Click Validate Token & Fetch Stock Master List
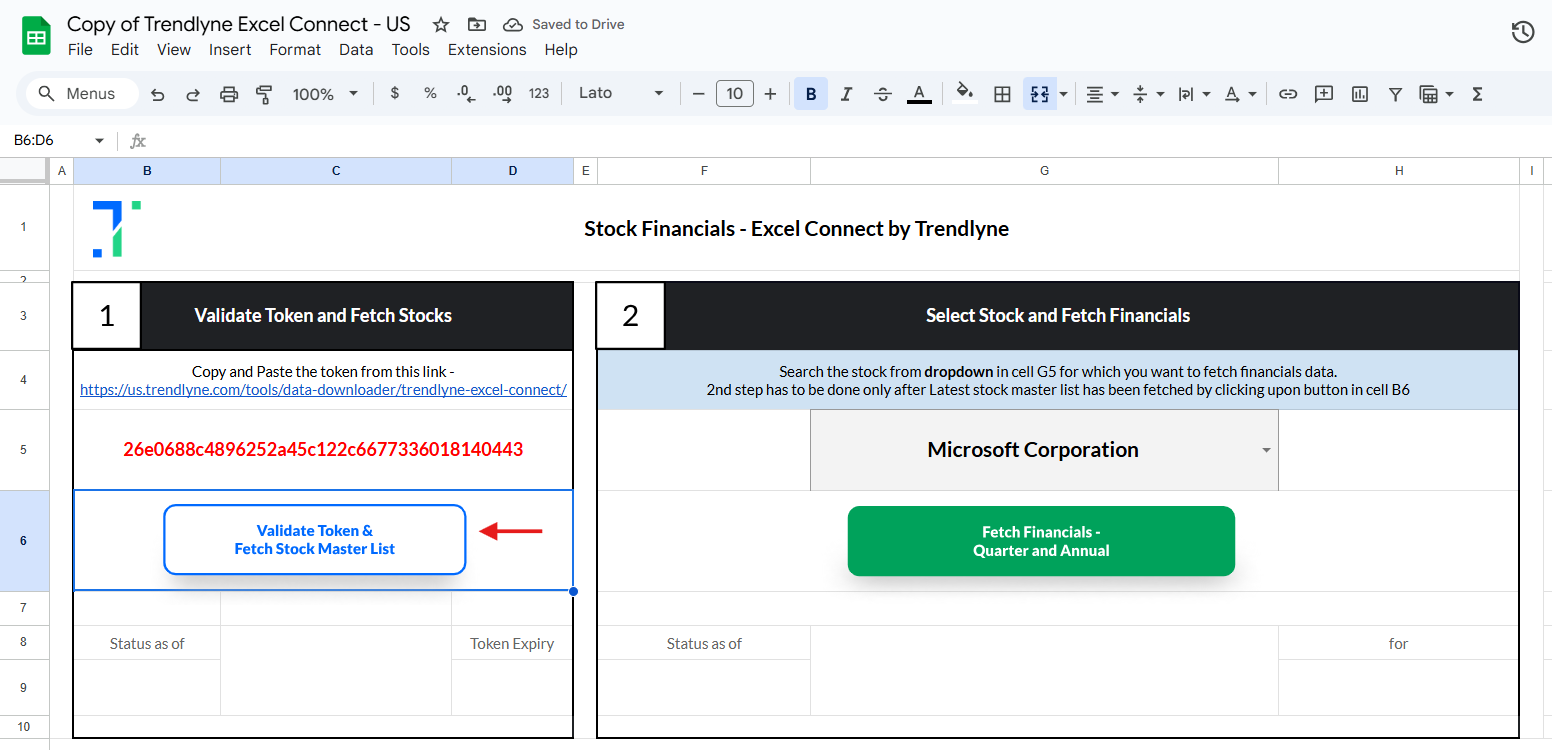The height and width of the screenshot is (750, 1552). 315,540
